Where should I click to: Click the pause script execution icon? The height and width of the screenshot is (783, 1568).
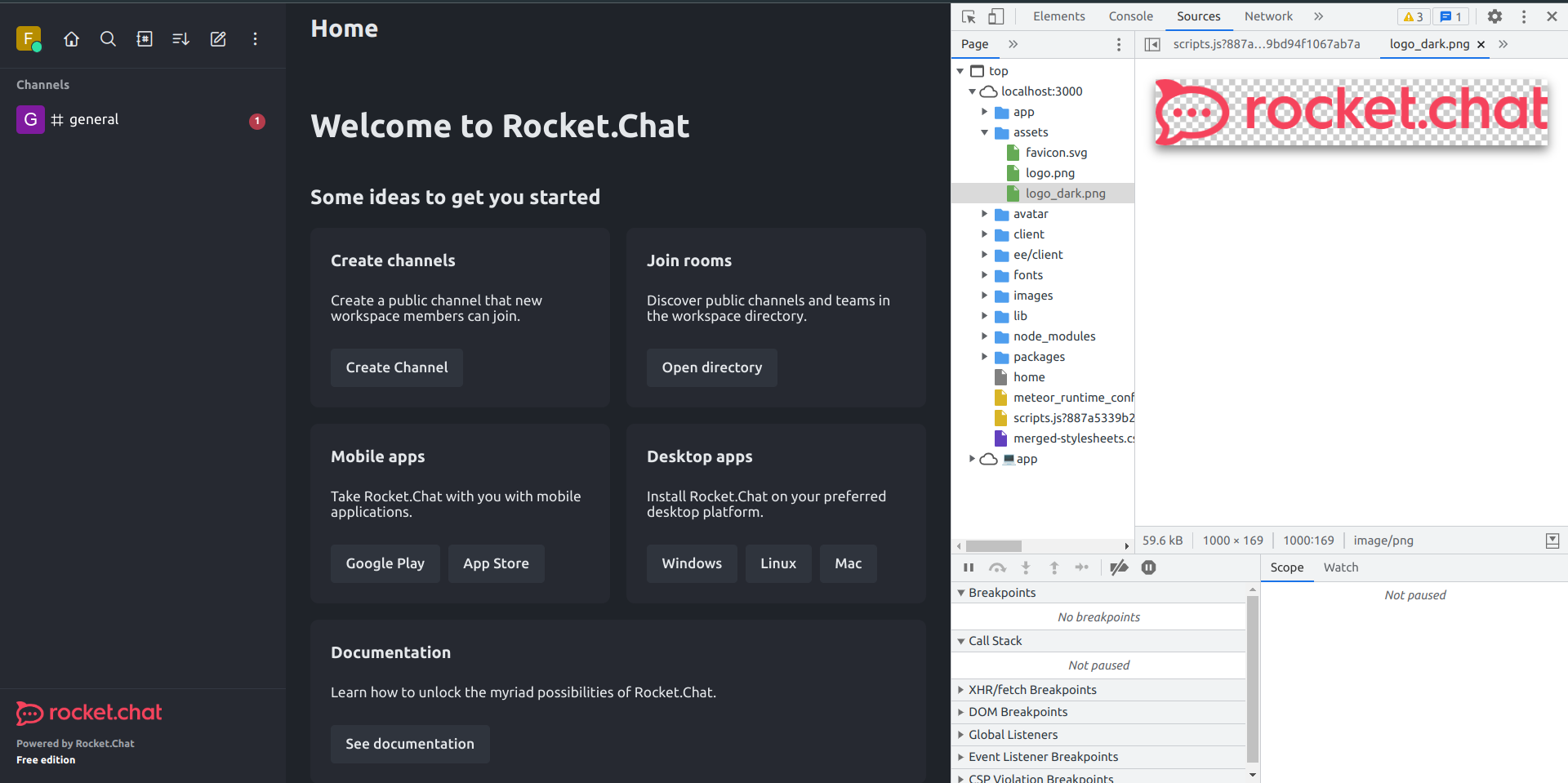point(969,567)
